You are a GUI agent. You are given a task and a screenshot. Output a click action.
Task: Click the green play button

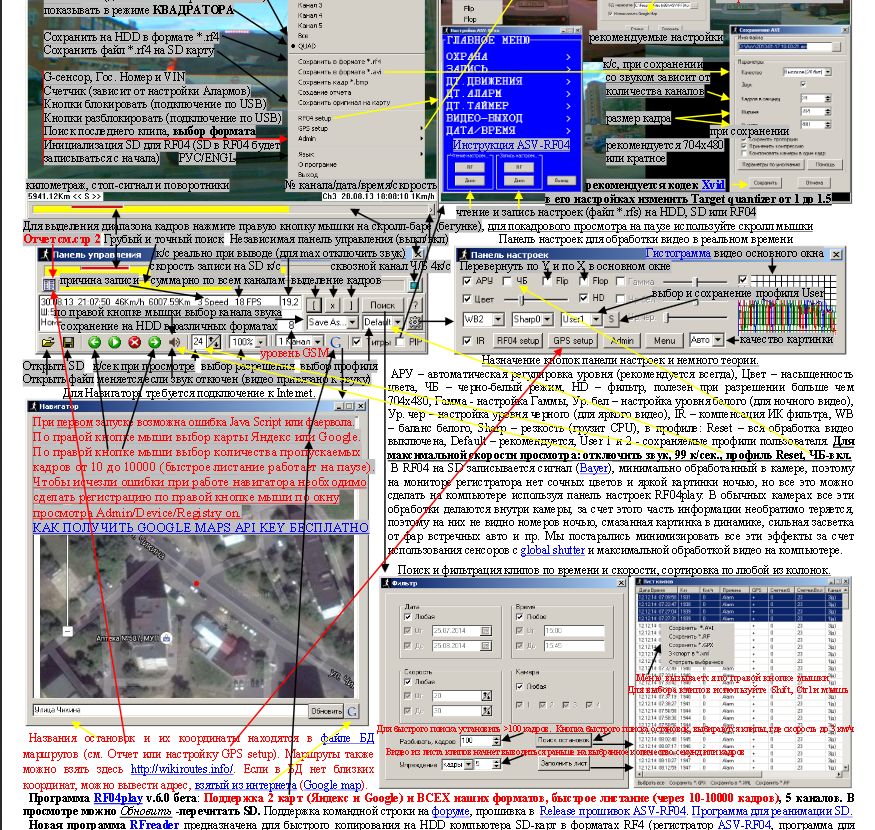coord(114,342)
